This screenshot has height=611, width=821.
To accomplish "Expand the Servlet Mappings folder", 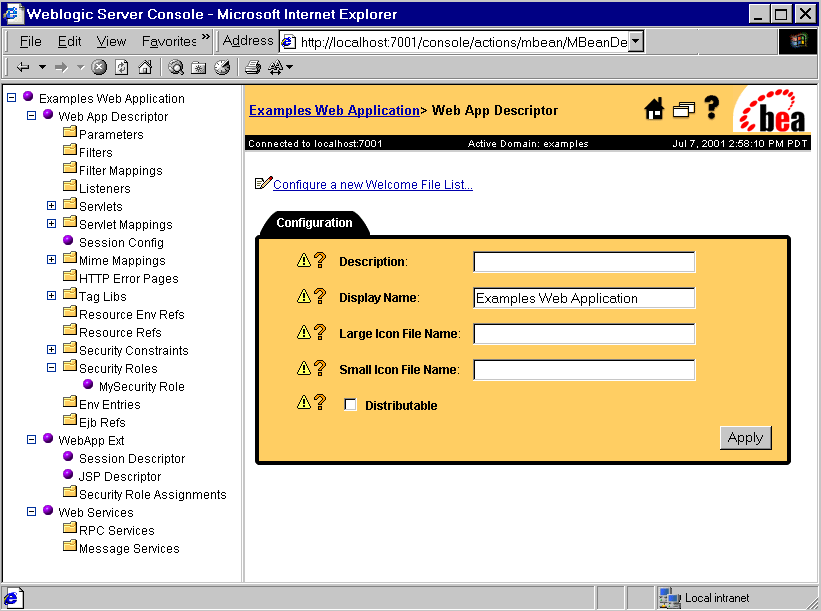I will coord(51,224).
